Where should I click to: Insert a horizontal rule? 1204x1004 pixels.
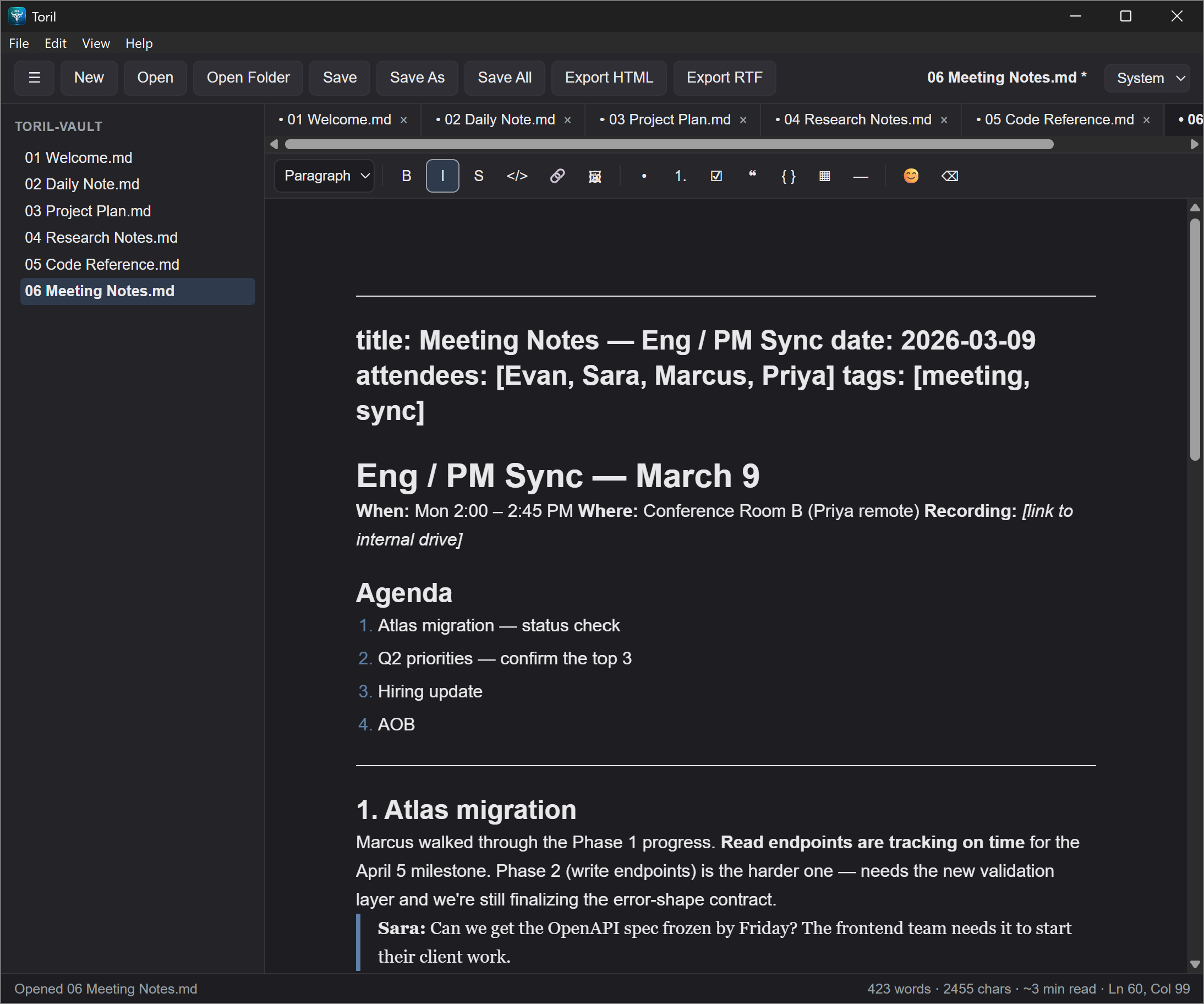point(861,176)
